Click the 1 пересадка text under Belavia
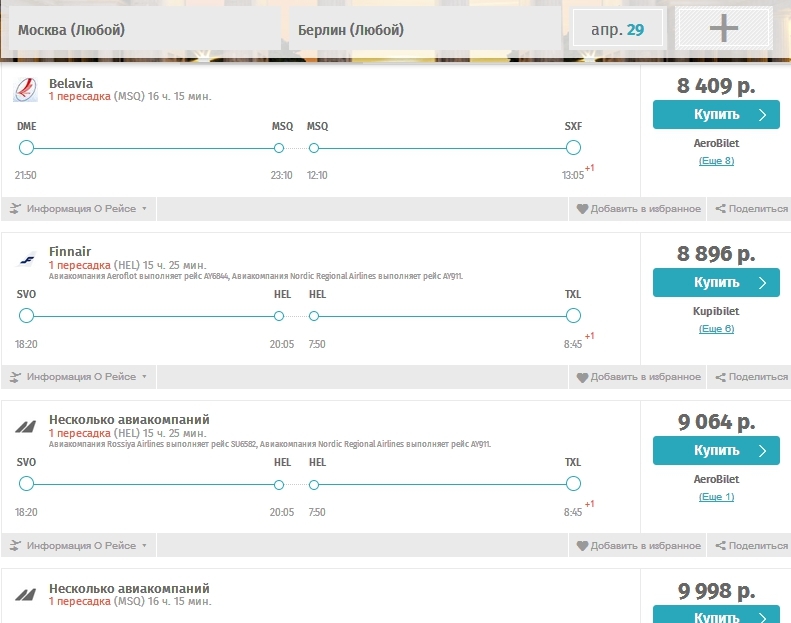This screenshot has width=791, height=623. click(80, 96)
